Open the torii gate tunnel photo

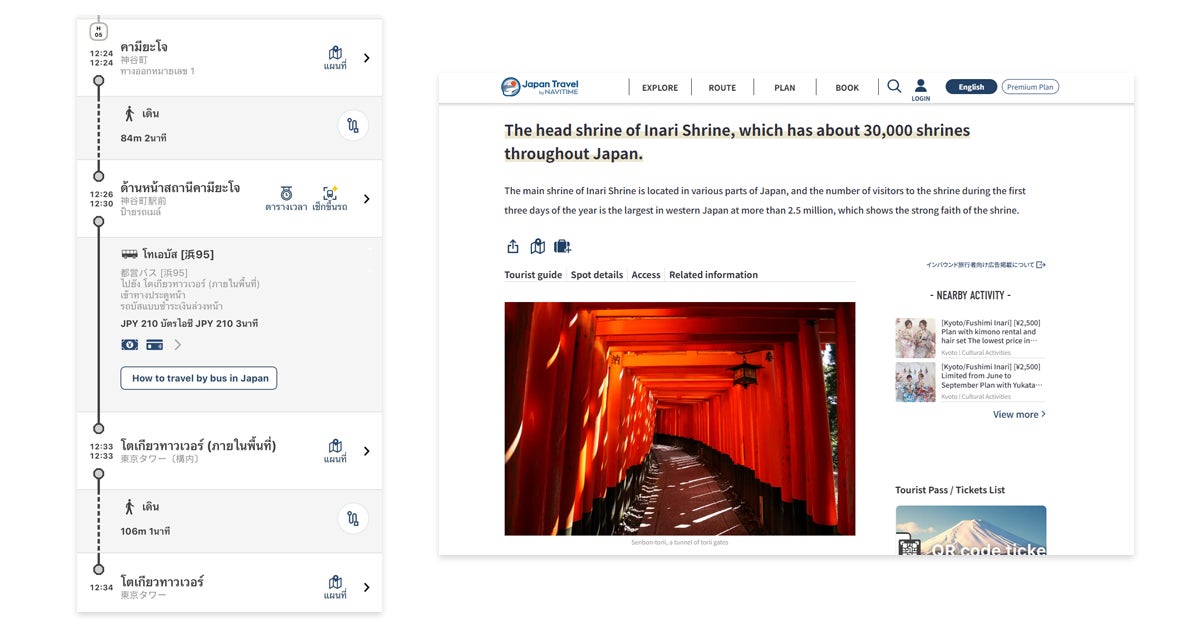coord(680,419)
